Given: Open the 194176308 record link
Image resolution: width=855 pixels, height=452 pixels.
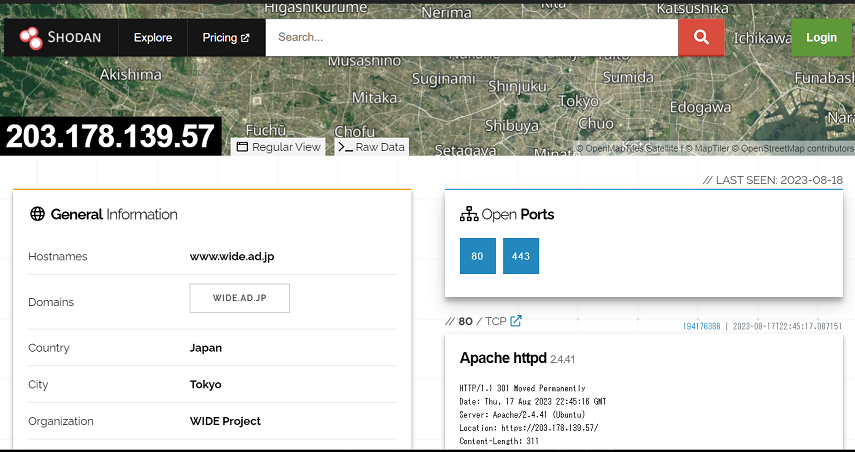Looking at the screenshot, I should pyautogui.click(x=702, y=326).
